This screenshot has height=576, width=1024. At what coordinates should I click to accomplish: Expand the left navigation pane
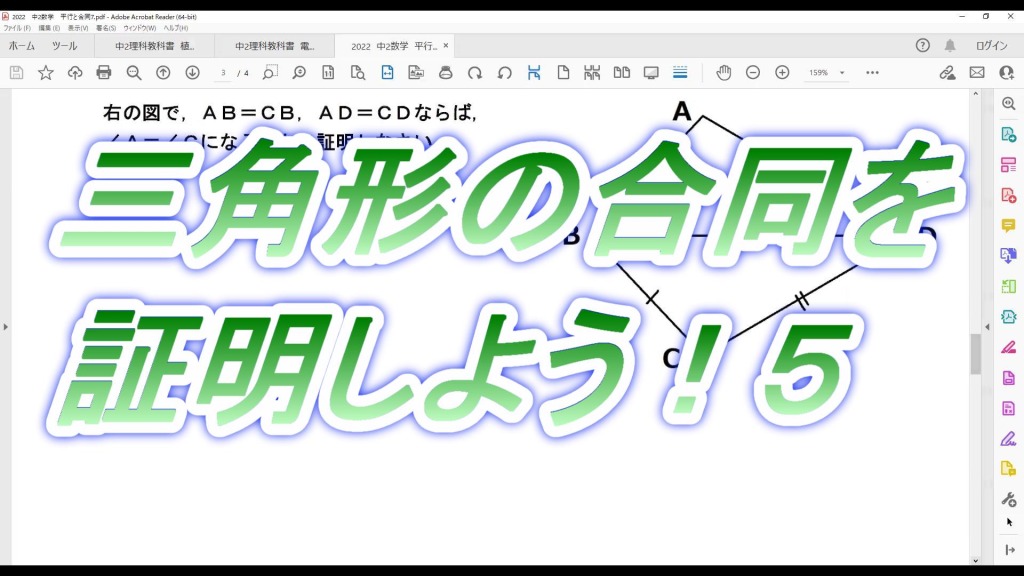point(5,327)
